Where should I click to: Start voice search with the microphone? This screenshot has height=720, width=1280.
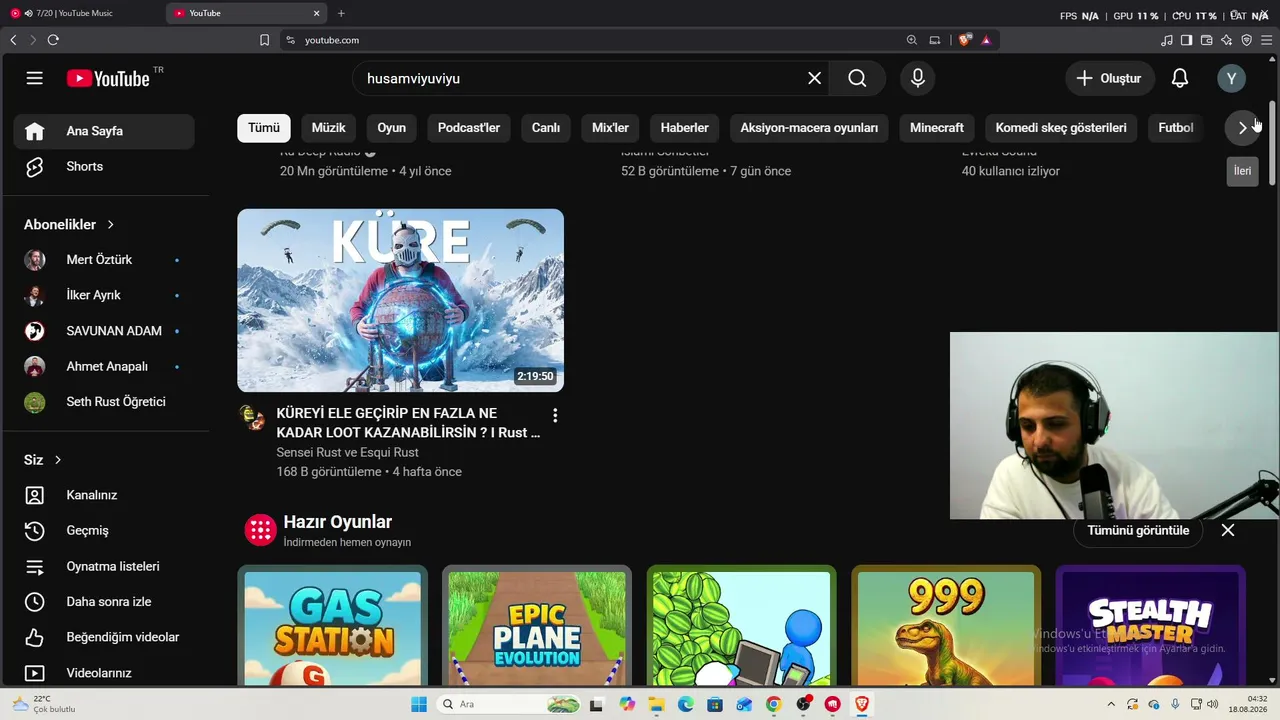pos(917,78)
